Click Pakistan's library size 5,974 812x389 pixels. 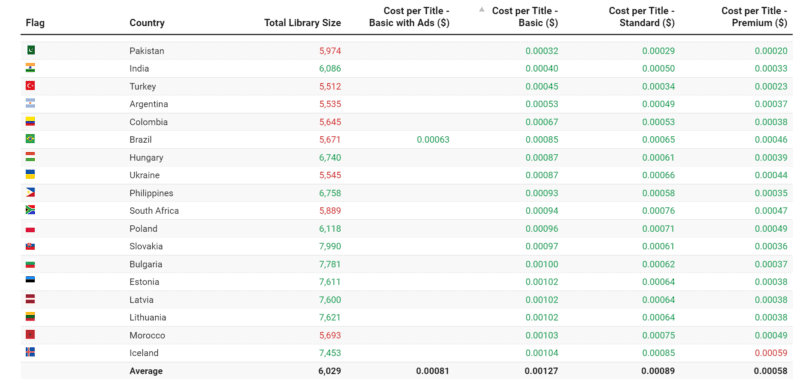tap(330, 51)
